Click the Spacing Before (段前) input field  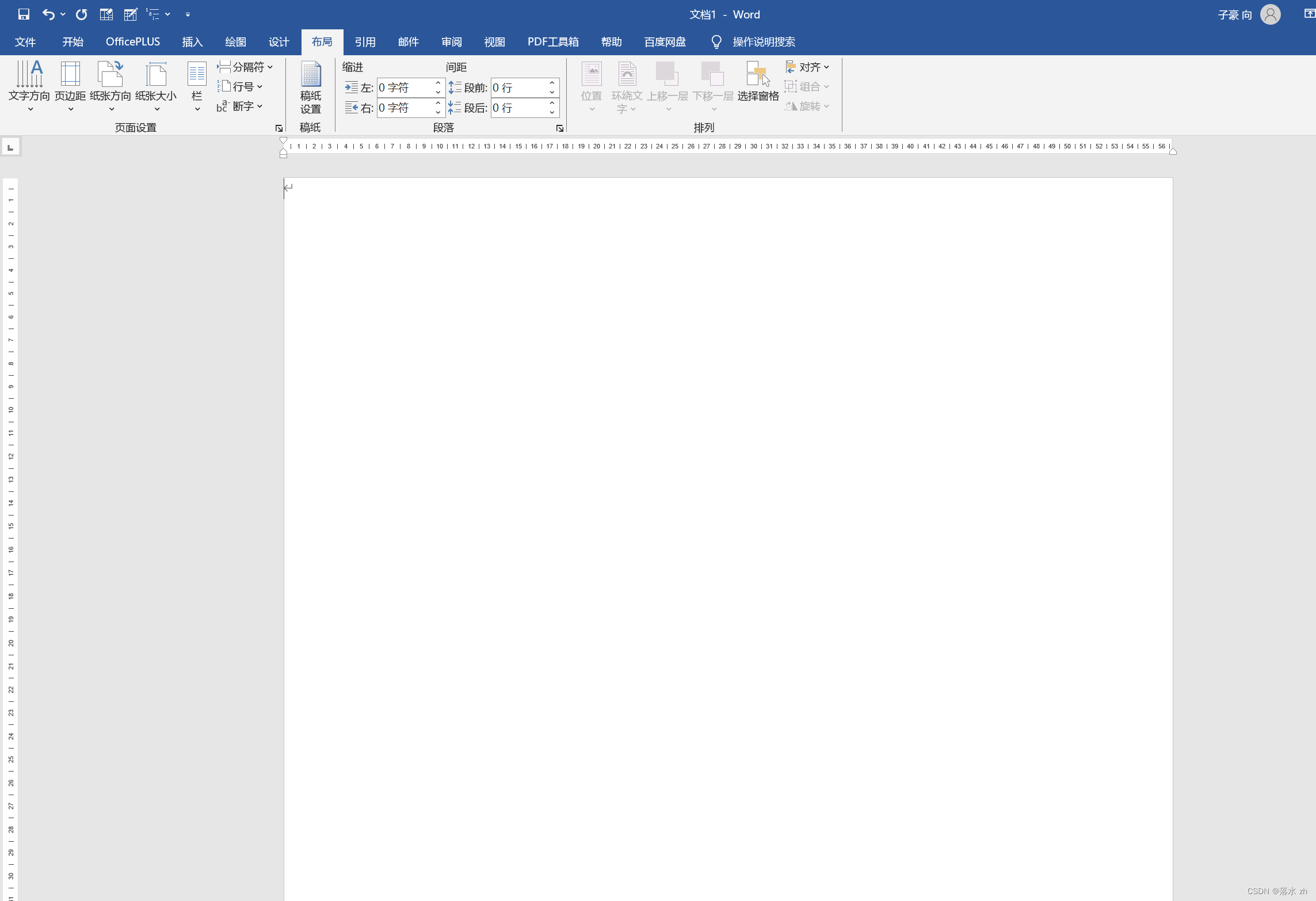click(x=516, y=87)
